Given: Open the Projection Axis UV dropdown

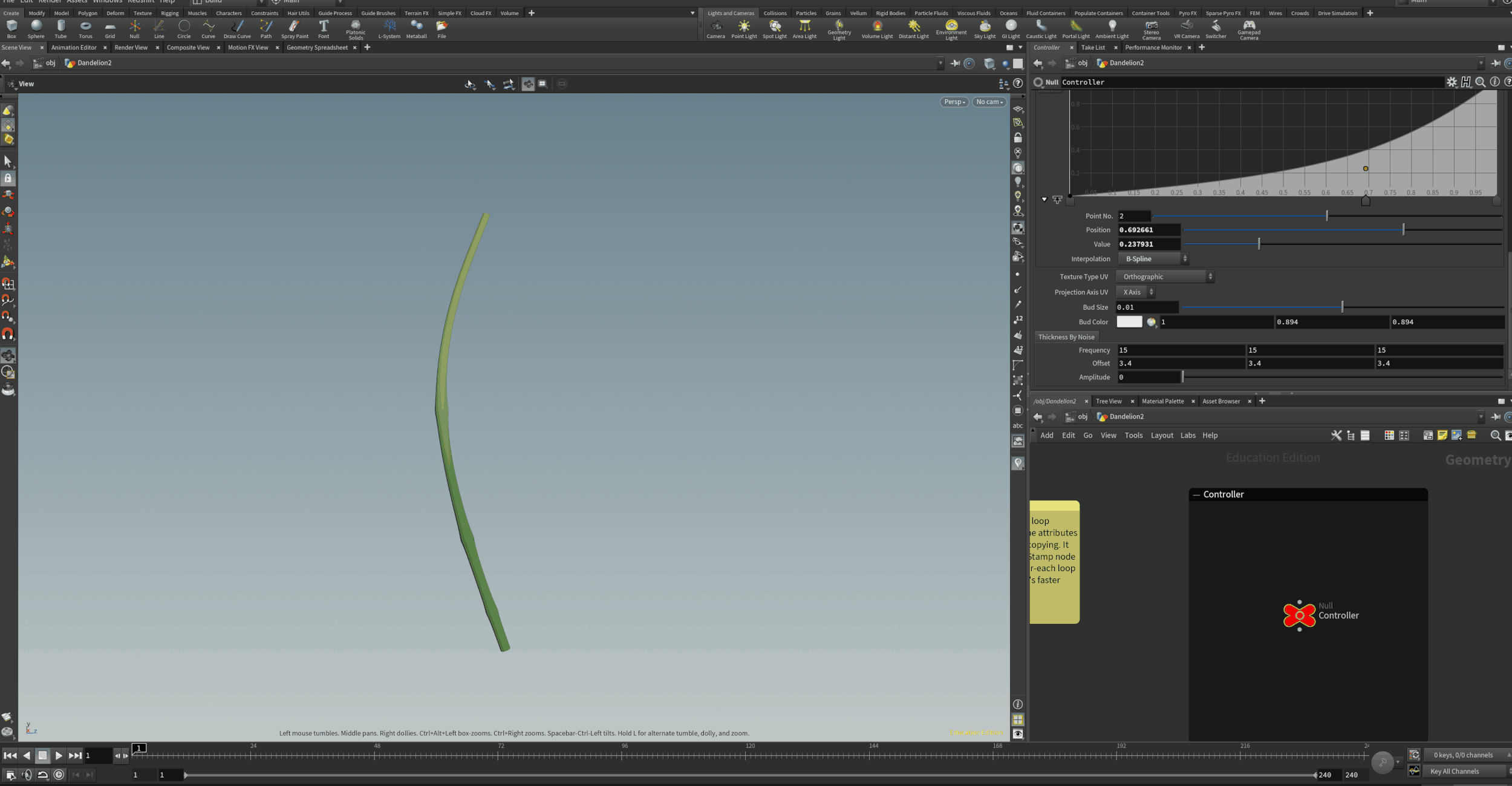Looking at the screenshot, I should point(1135,292).
